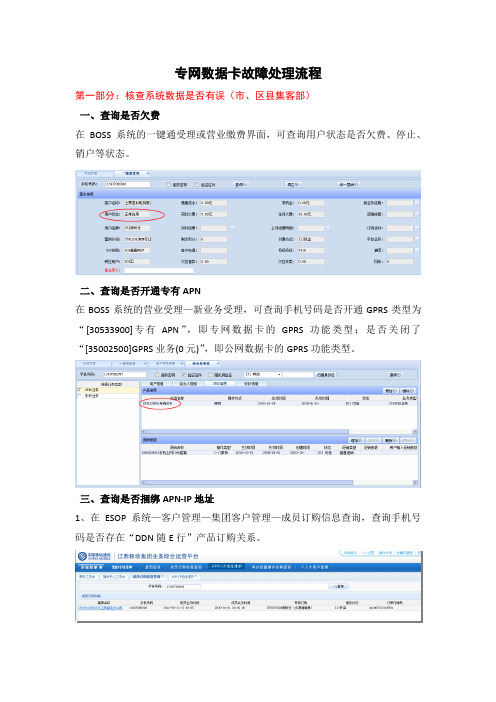Open the combo box next to the checkboxes in the second BOSS screenshot

pyautogui.click(x=263, y=374)
